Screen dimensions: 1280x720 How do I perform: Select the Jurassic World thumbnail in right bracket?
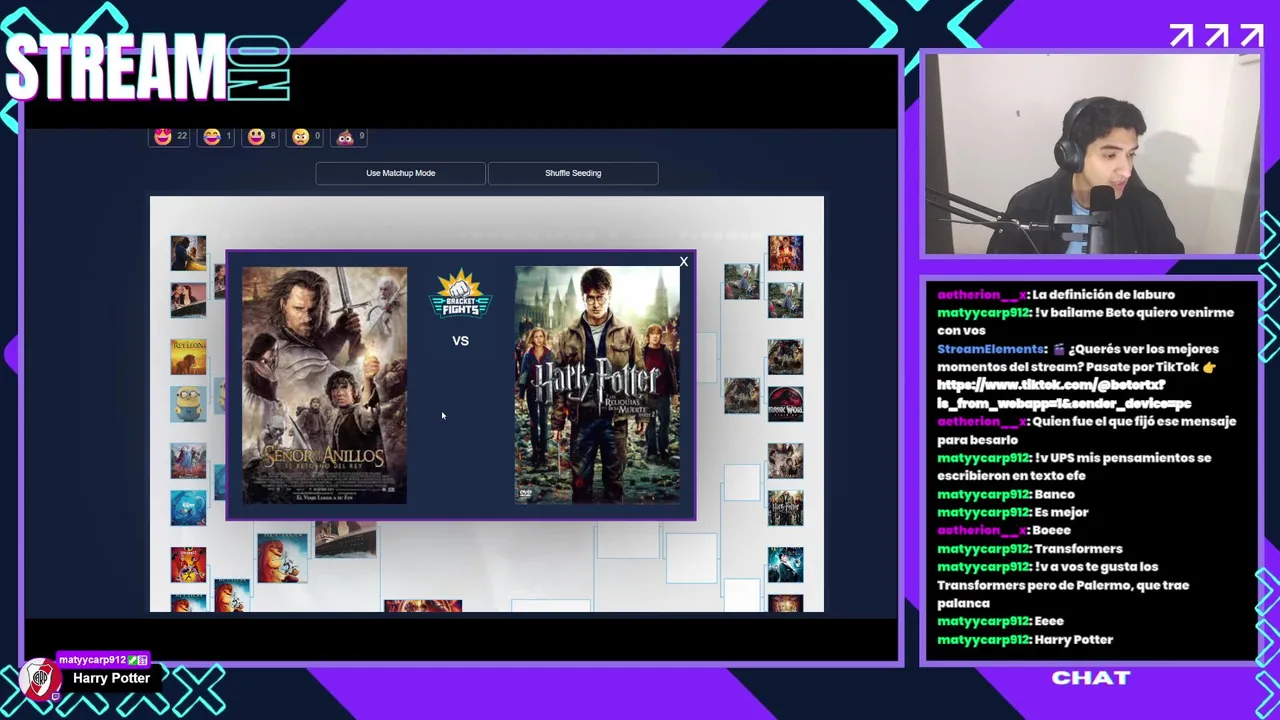(785, 405)
